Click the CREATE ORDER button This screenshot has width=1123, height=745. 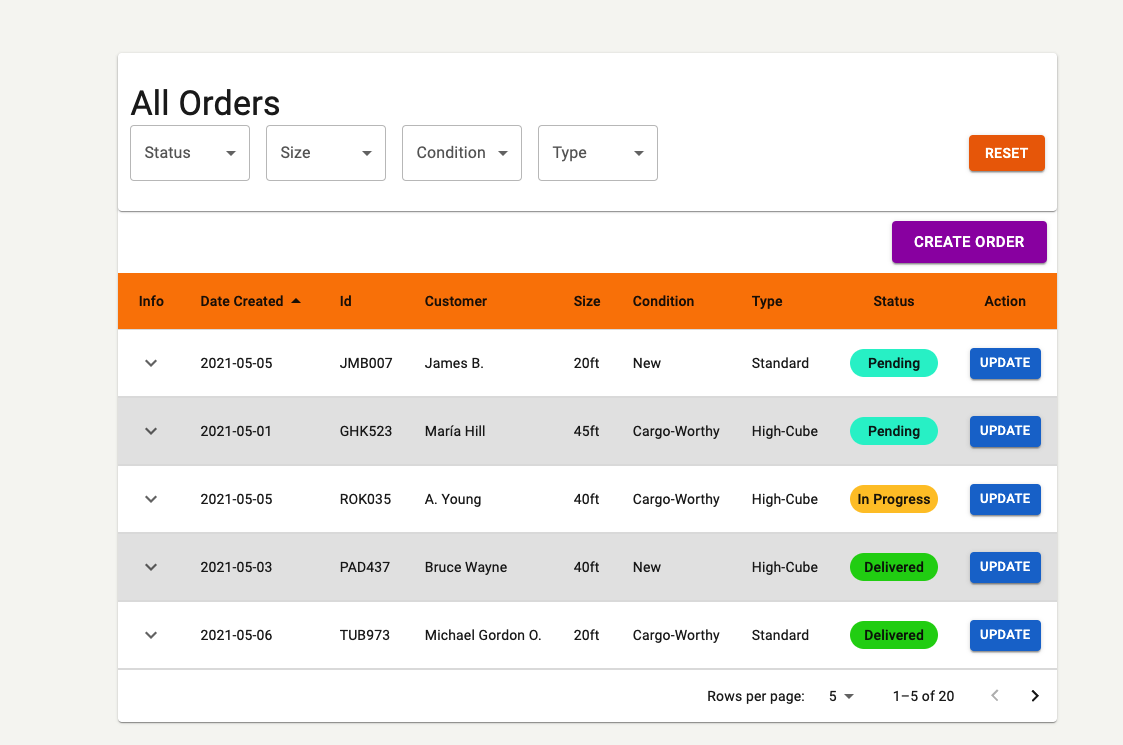tap(969, 242)
